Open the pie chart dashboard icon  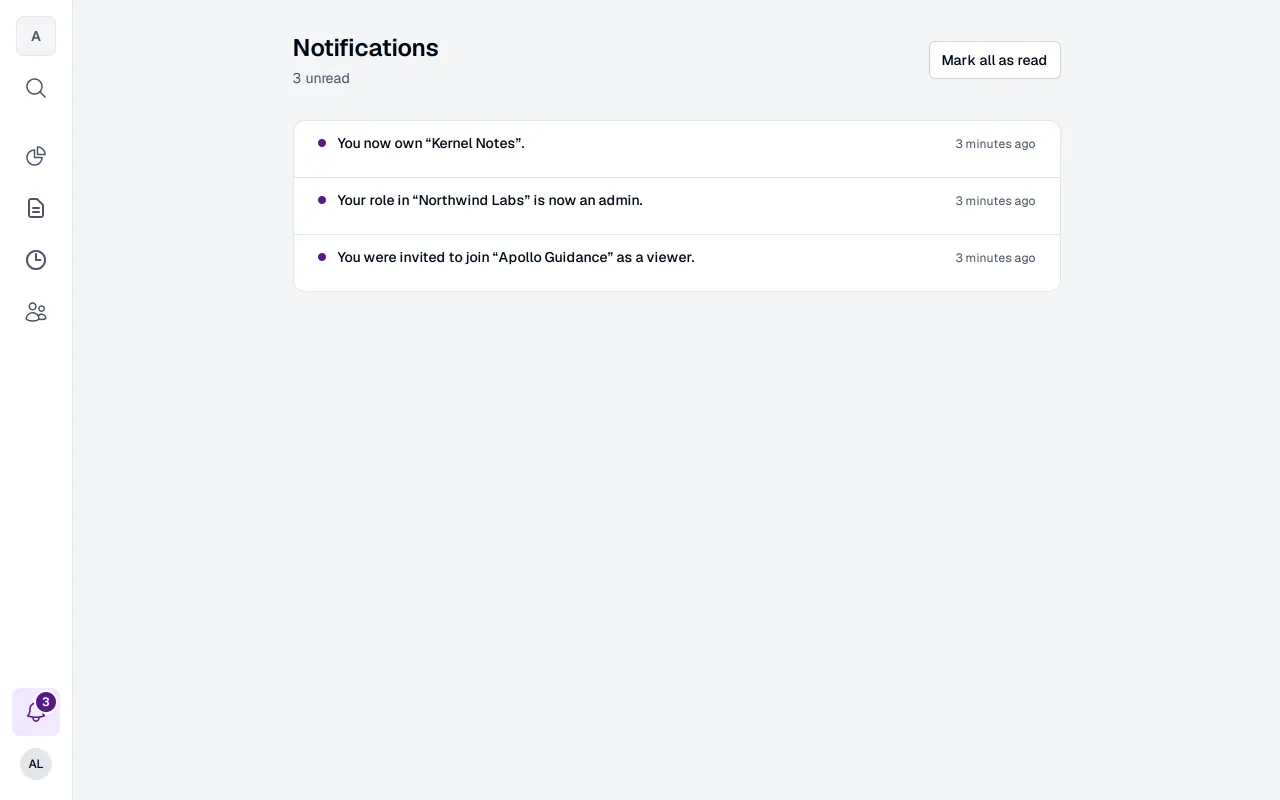(x=36, y=156)
